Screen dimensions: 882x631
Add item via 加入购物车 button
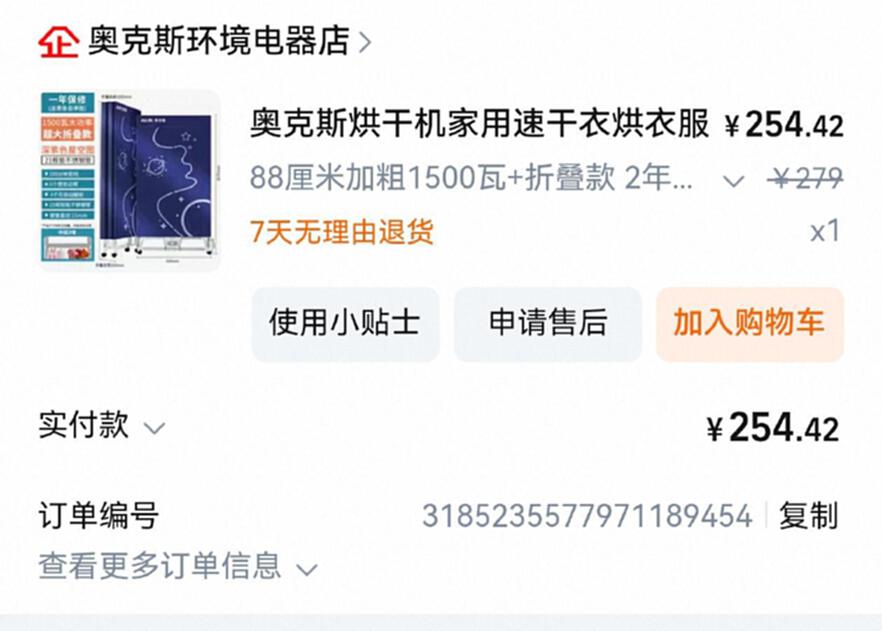(x=749, y=324)
